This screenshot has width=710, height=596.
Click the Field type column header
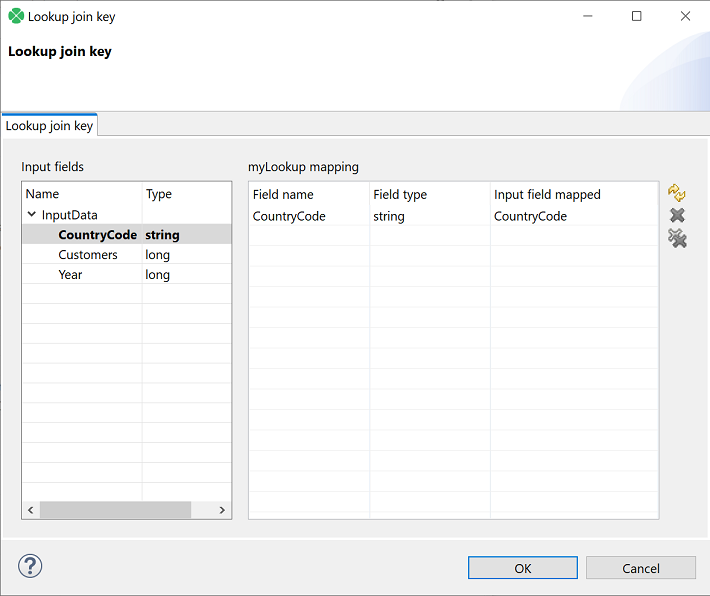pyautogui.click(x=400, y=195)
